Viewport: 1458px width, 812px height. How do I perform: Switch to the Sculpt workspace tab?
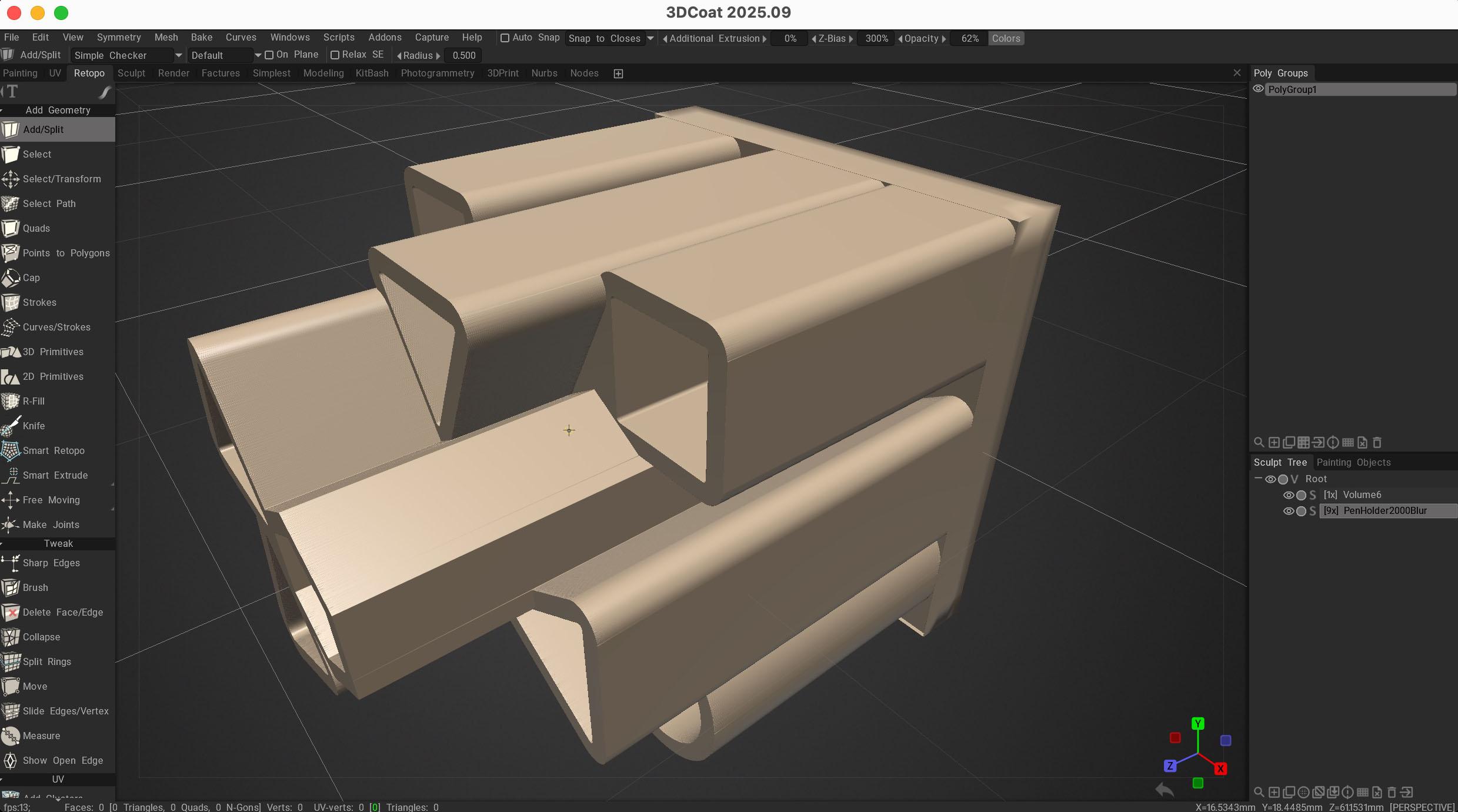tap(131, 73)
